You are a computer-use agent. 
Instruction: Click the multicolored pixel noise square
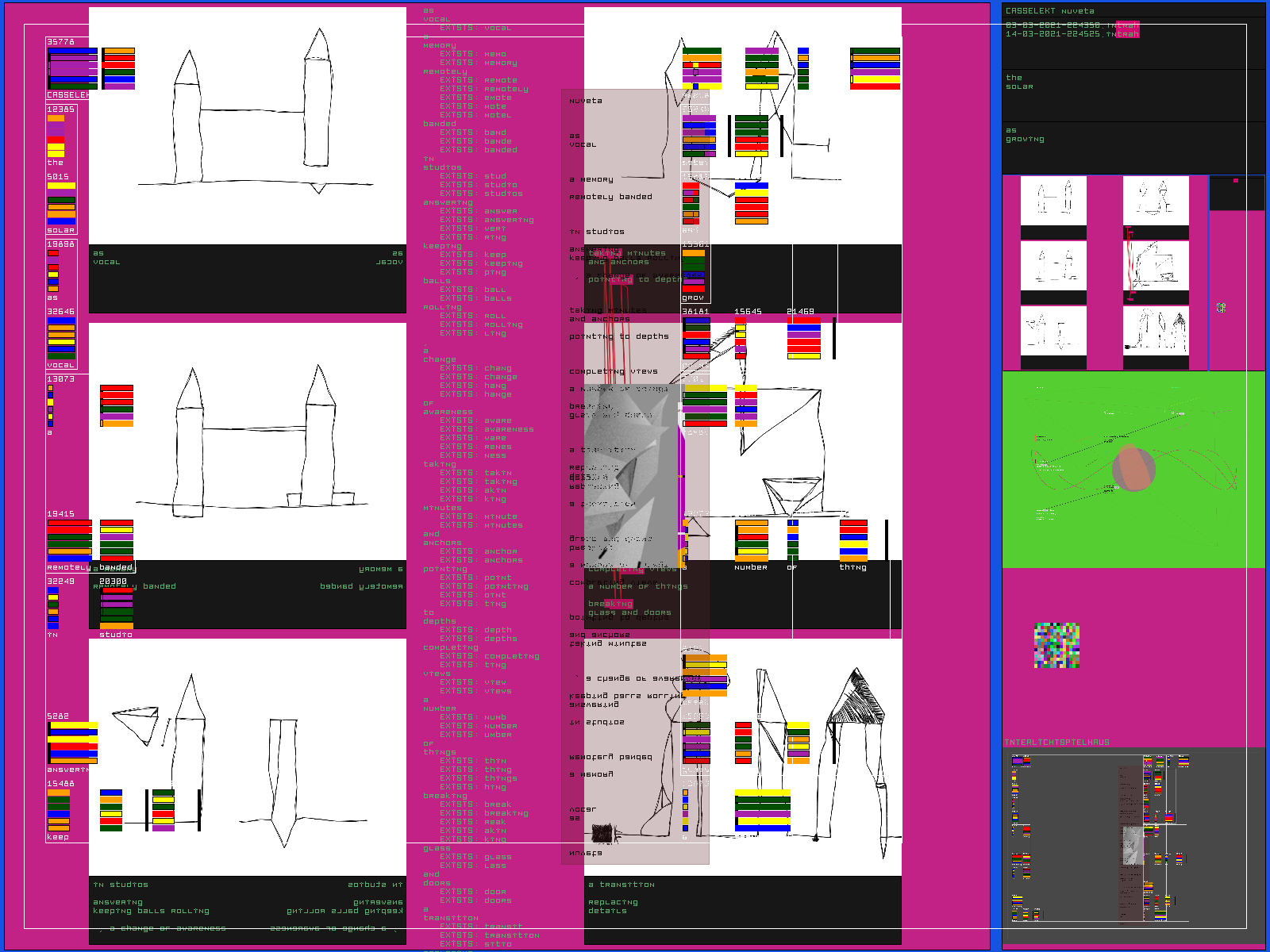point(1056,645)
